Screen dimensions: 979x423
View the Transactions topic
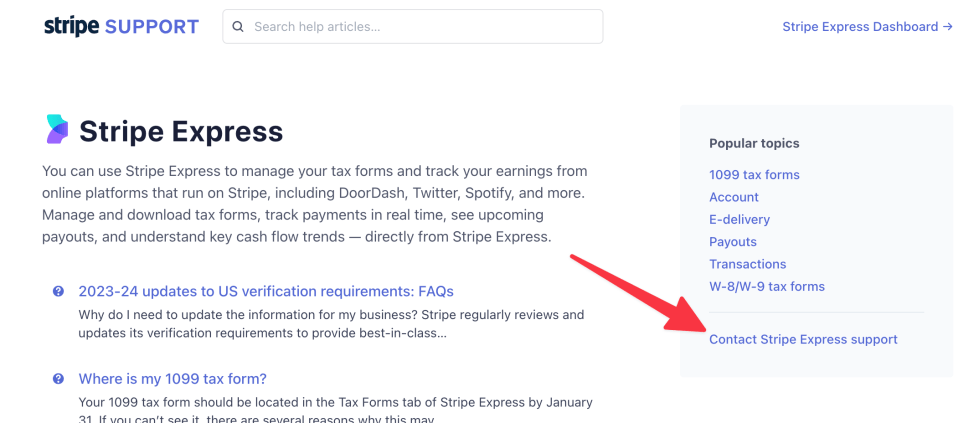coord(747,264)
